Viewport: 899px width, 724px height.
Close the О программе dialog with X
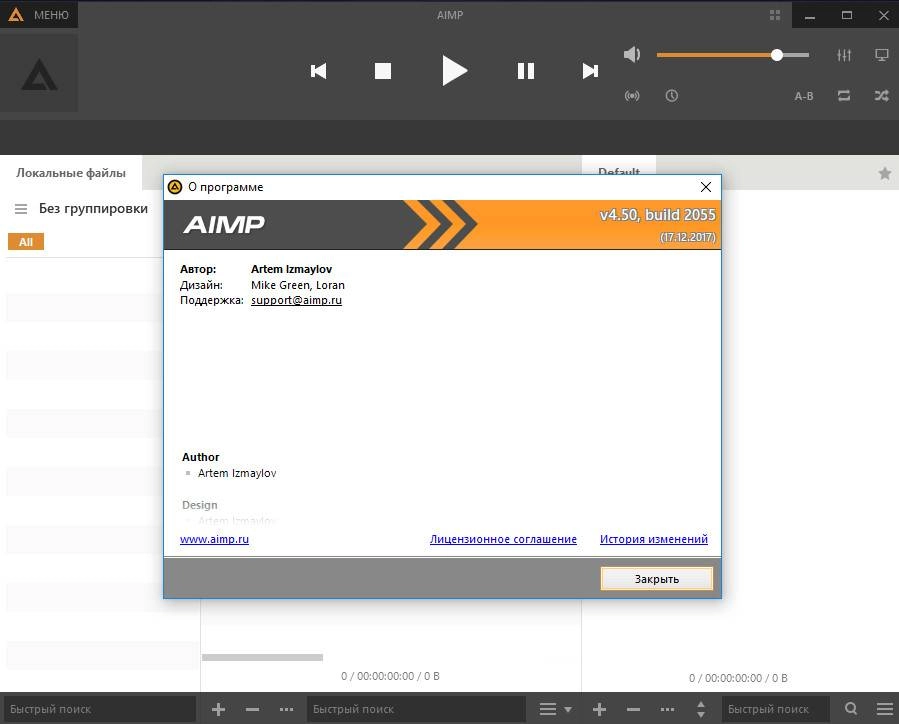[706, 187]
